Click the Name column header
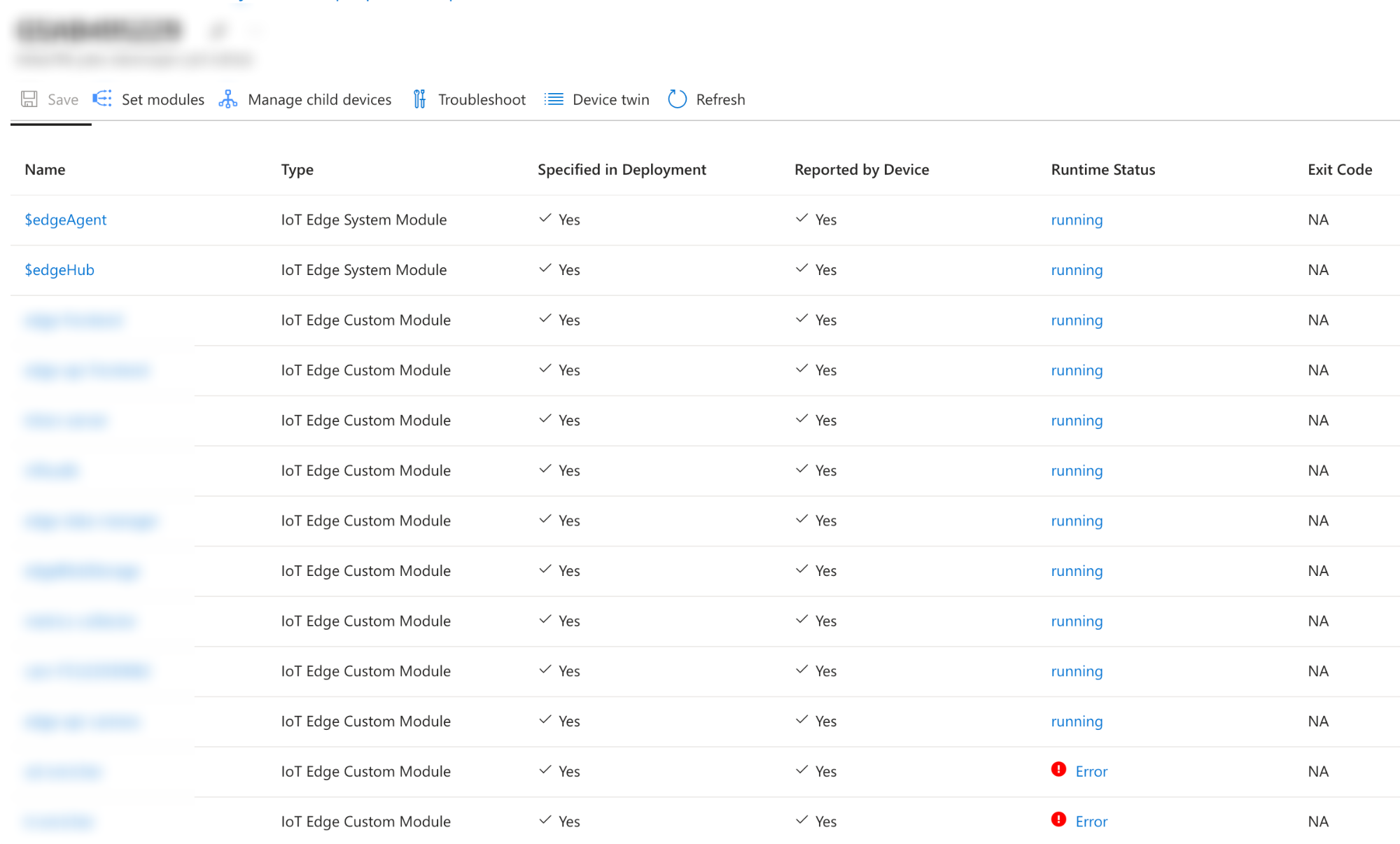The image size is (1400, 844). click(45, 169)
